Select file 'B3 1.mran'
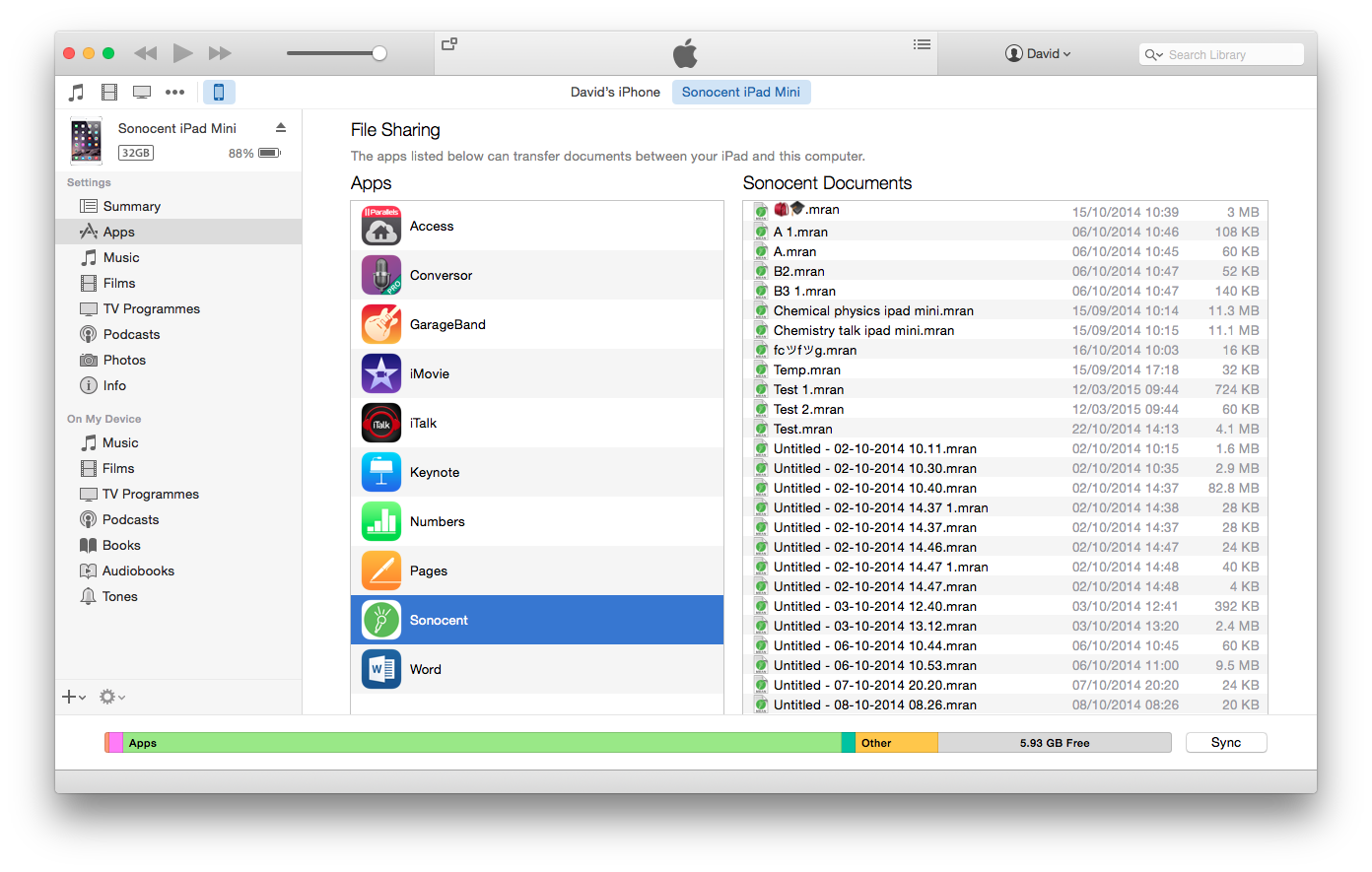Screen dimensions: 1372x872 1005,291
